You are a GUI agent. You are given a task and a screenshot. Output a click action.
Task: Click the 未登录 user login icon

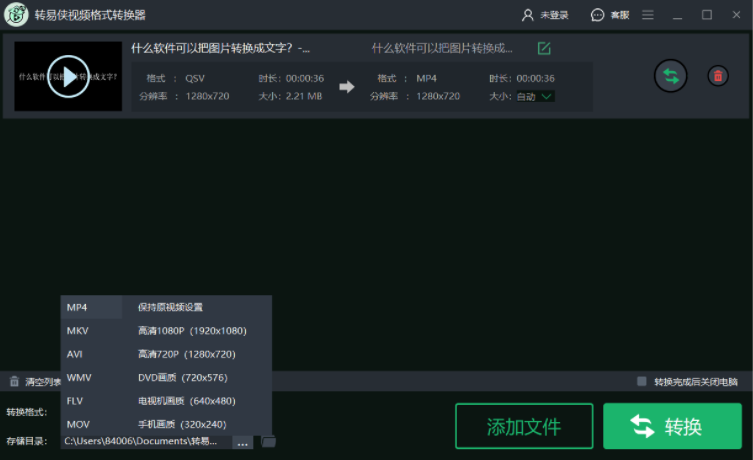(x=529, y=15)
